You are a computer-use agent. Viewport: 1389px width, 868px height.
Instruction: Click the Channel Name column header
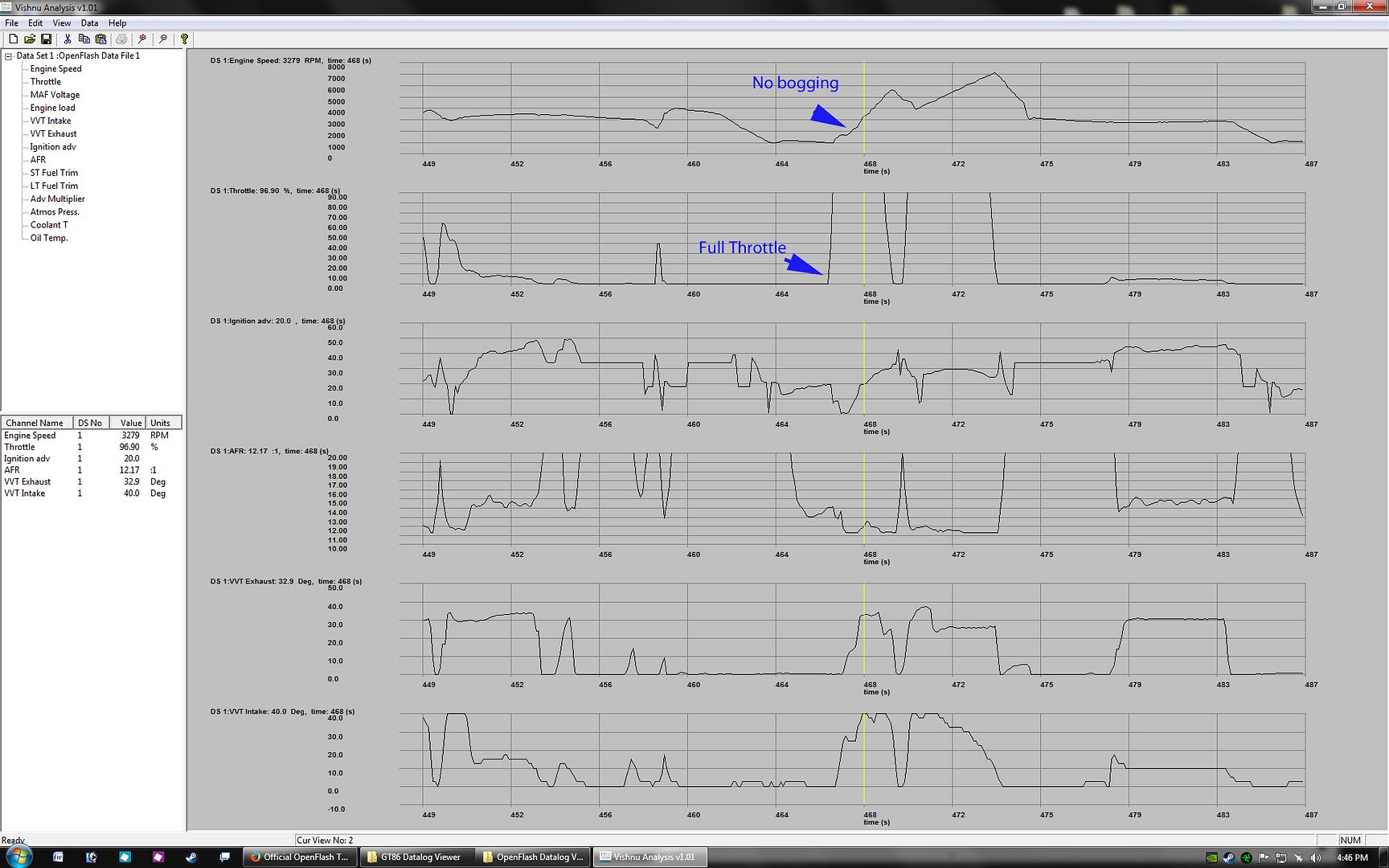(x=35, y=423)
